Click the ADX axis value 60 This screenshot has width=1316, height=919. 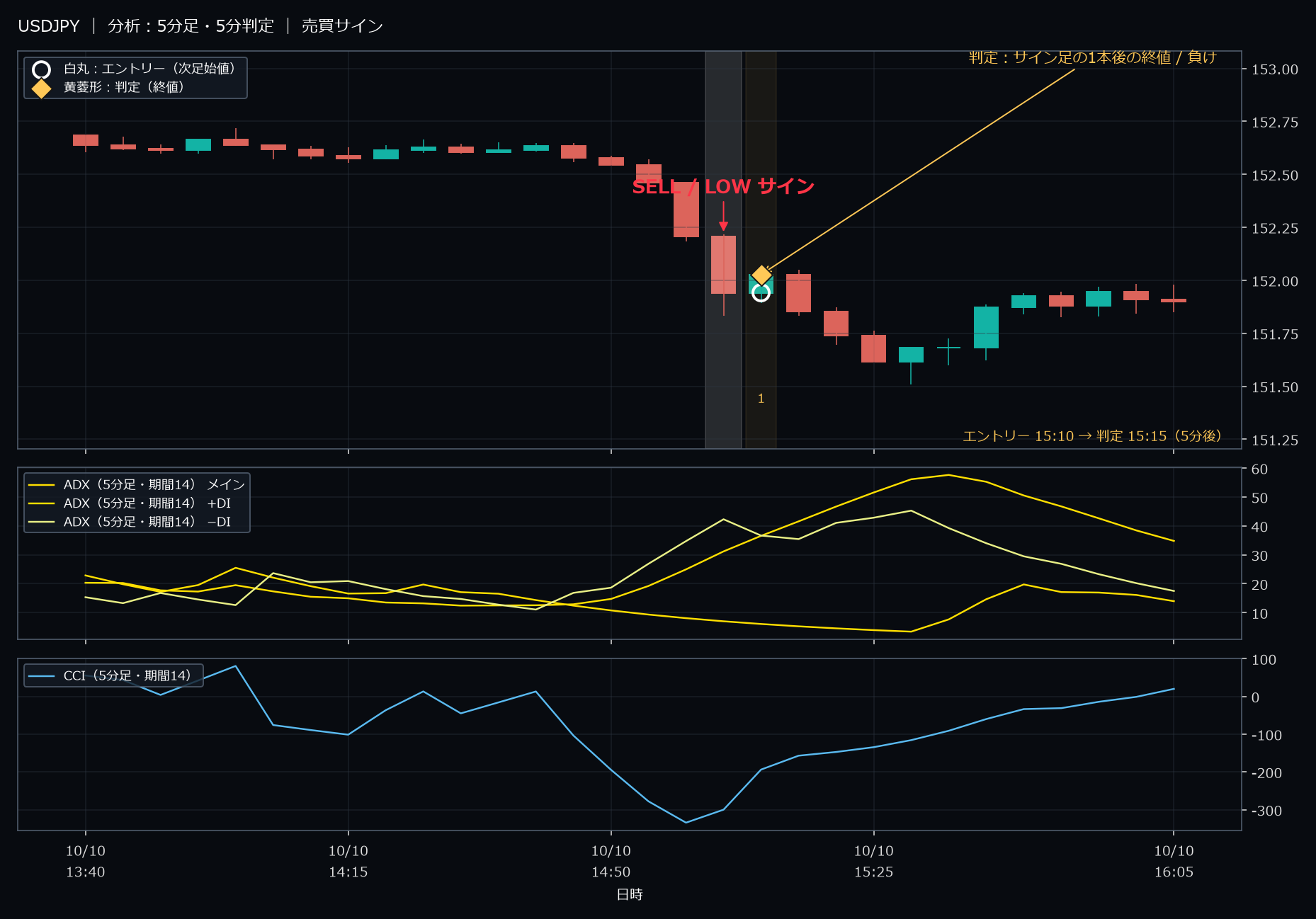(1260, 469)
